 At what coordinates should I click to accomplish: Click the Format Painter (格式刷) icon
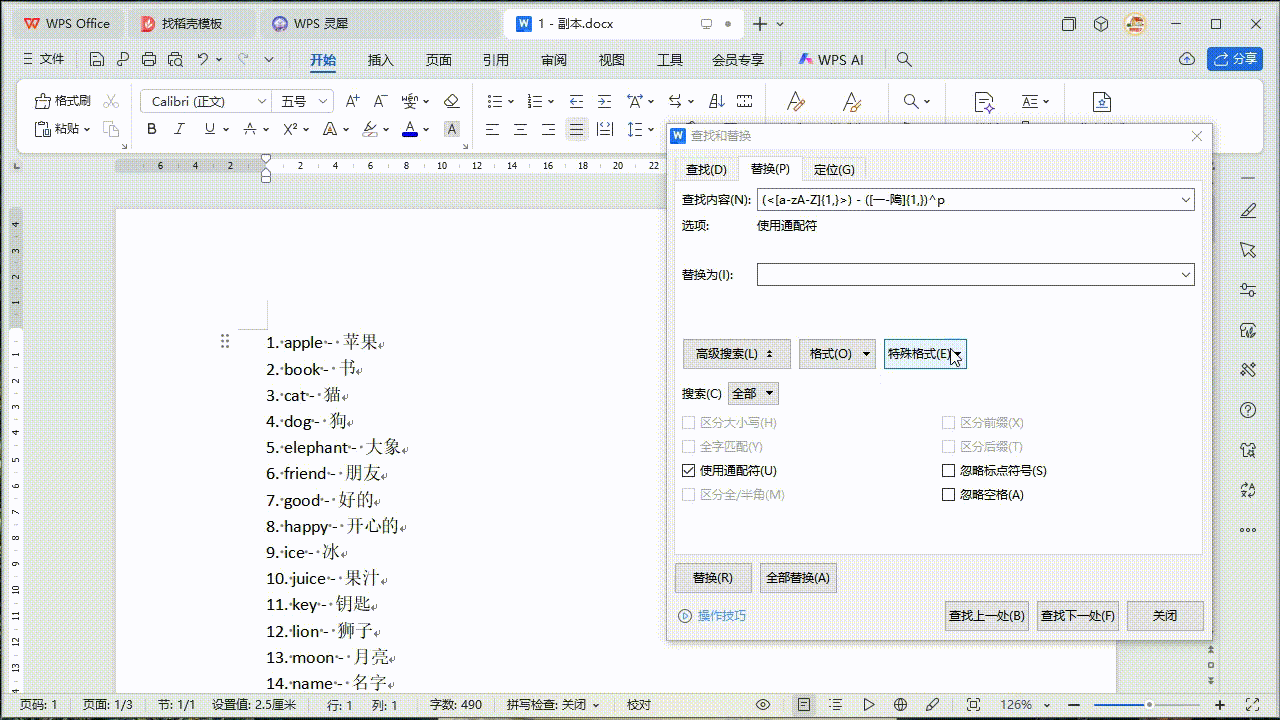click(43, 101)
